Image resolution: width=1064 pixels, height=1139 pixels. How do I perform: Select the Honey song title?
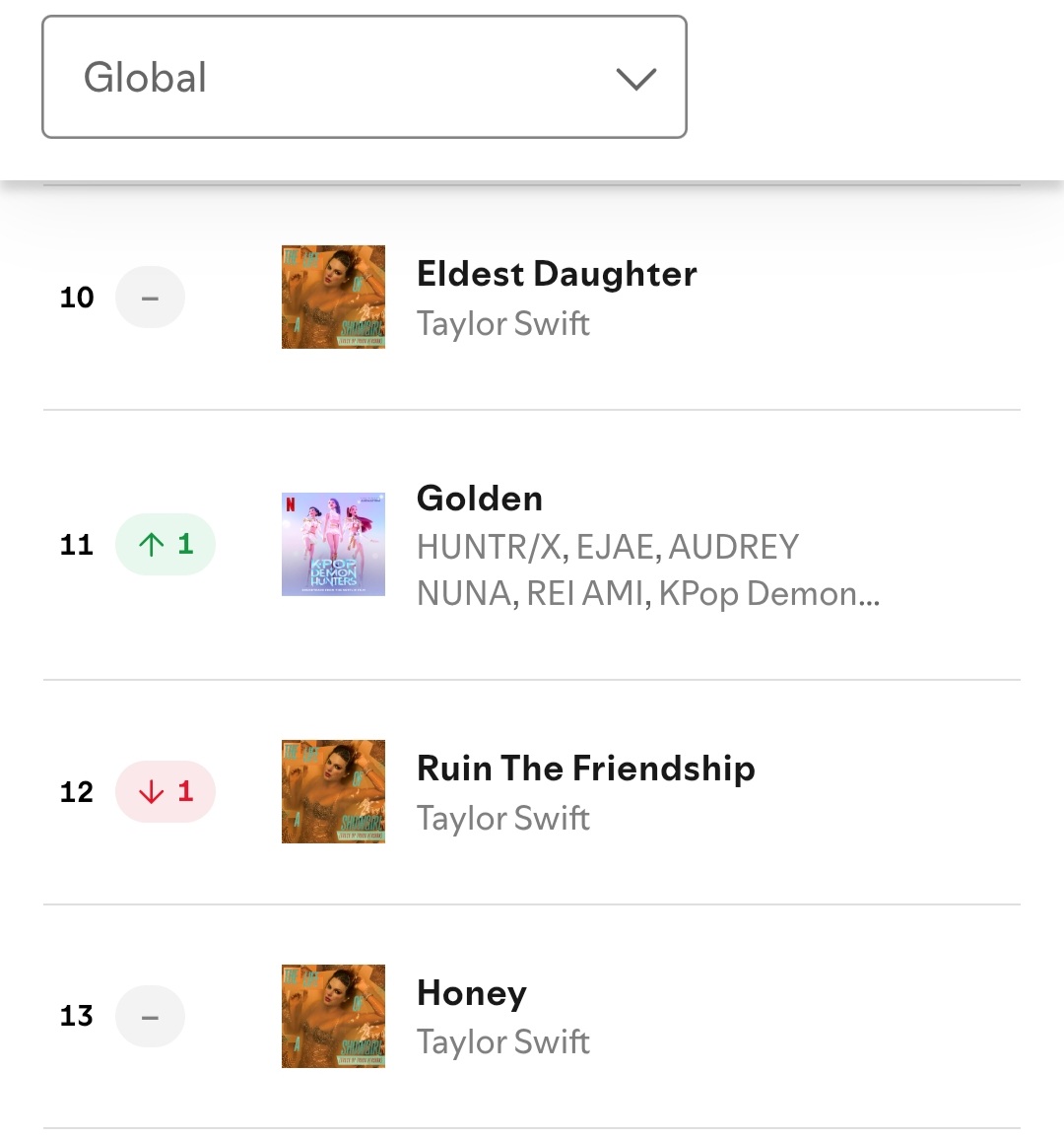click(x=472, y=994)
